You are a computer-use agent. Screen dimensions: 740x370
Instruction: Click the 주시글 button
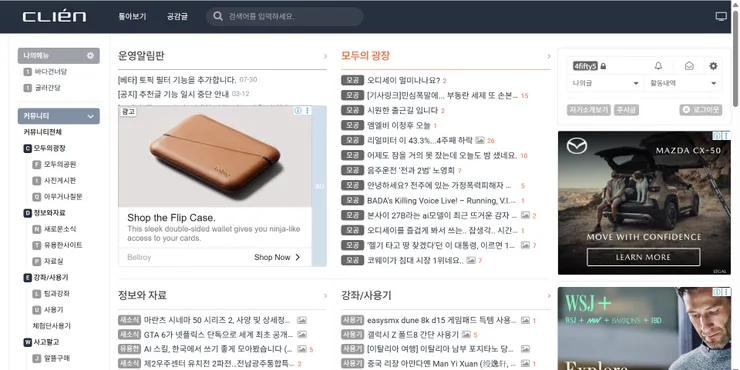[626, 110]
